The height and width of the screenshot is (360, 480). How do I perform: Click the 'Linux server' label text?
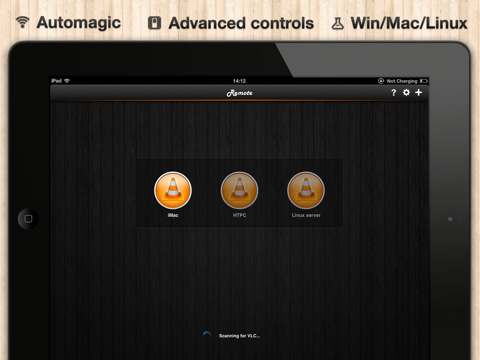(x=306, y=215)
